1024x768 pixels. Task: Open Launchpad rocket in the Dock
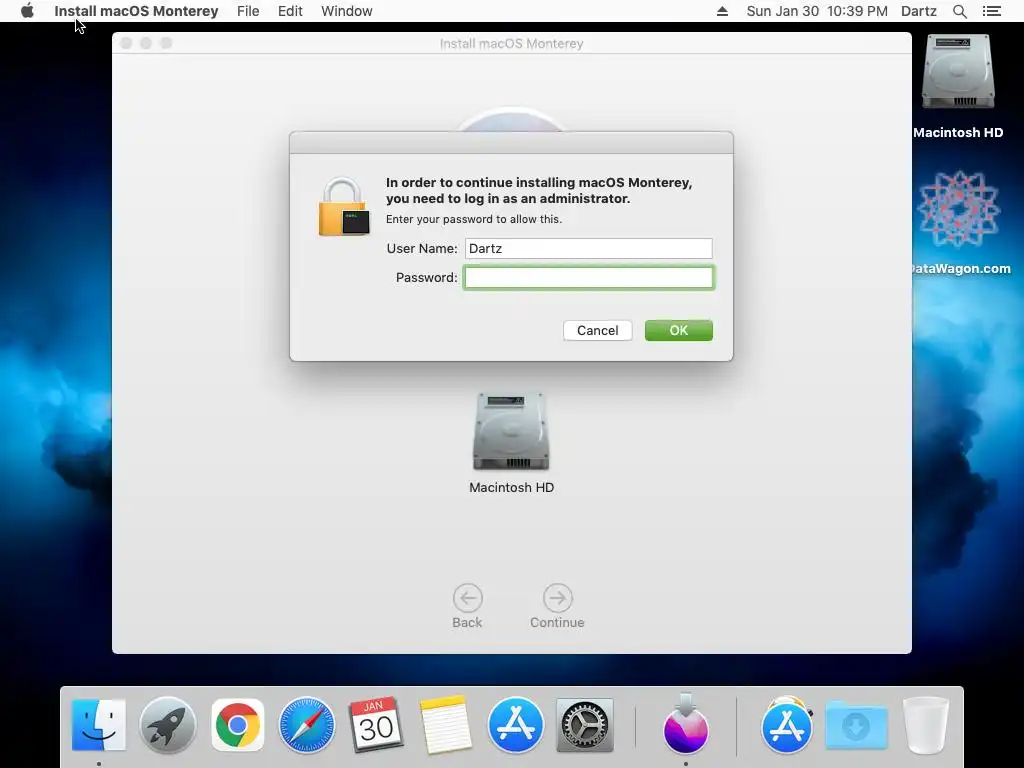coord(168,725)
